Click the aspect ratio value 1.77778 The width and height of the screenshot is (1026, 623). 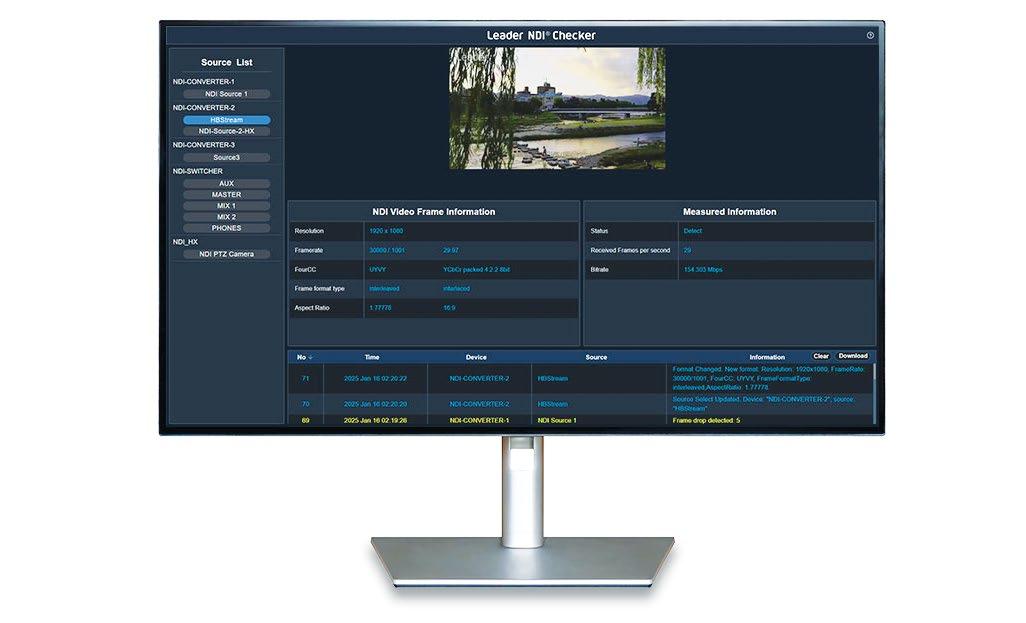[380, 308]
